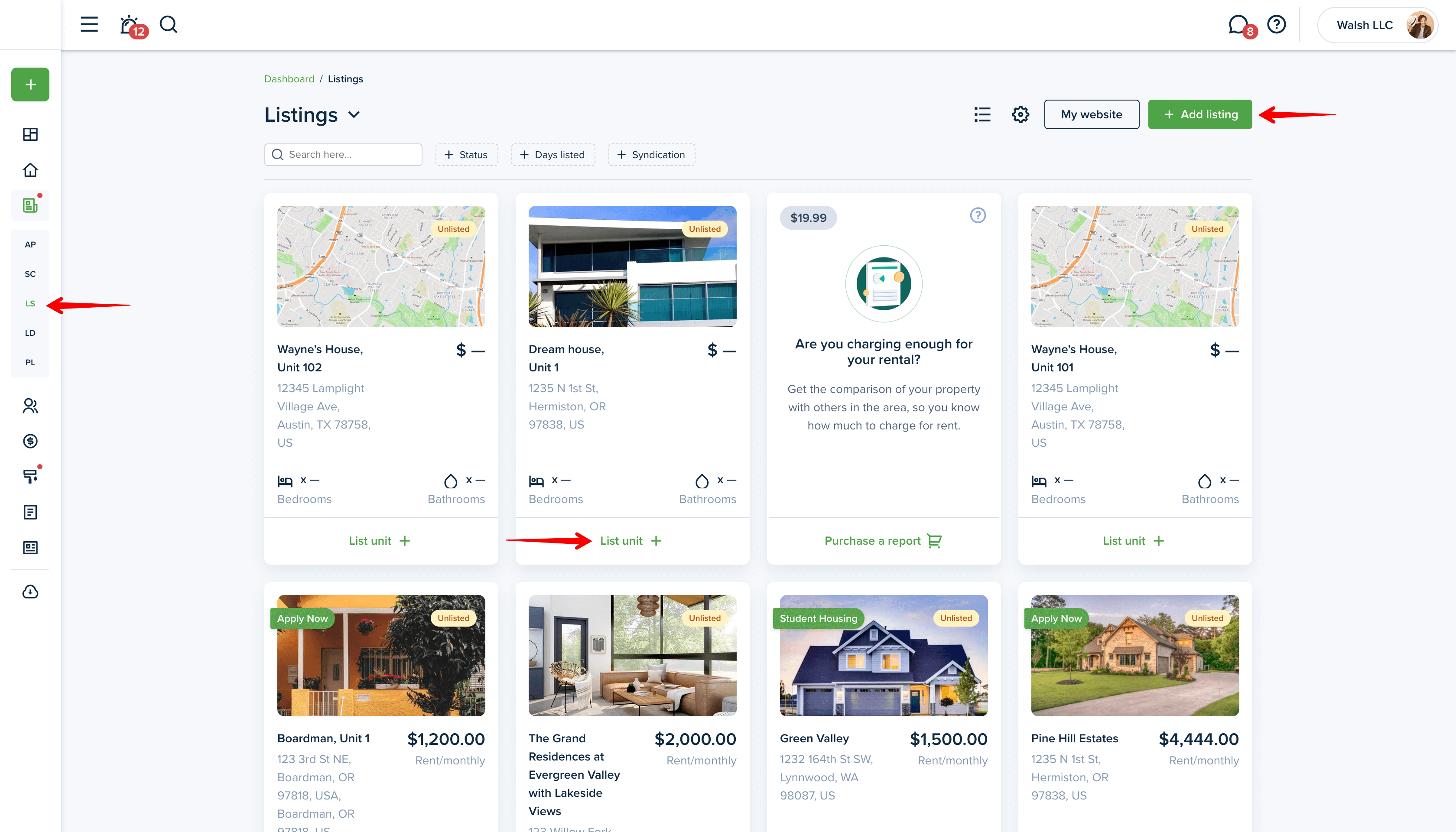Viewport: 1456px width, 832px height.
Task: Click the green plus create button
Action: pyautogui.click(x=30, y=84)
